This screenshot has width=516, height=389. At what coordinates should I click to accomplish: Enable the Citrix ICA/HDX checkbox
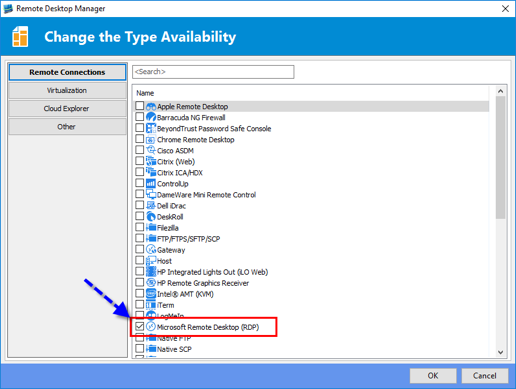pos(140,172)
